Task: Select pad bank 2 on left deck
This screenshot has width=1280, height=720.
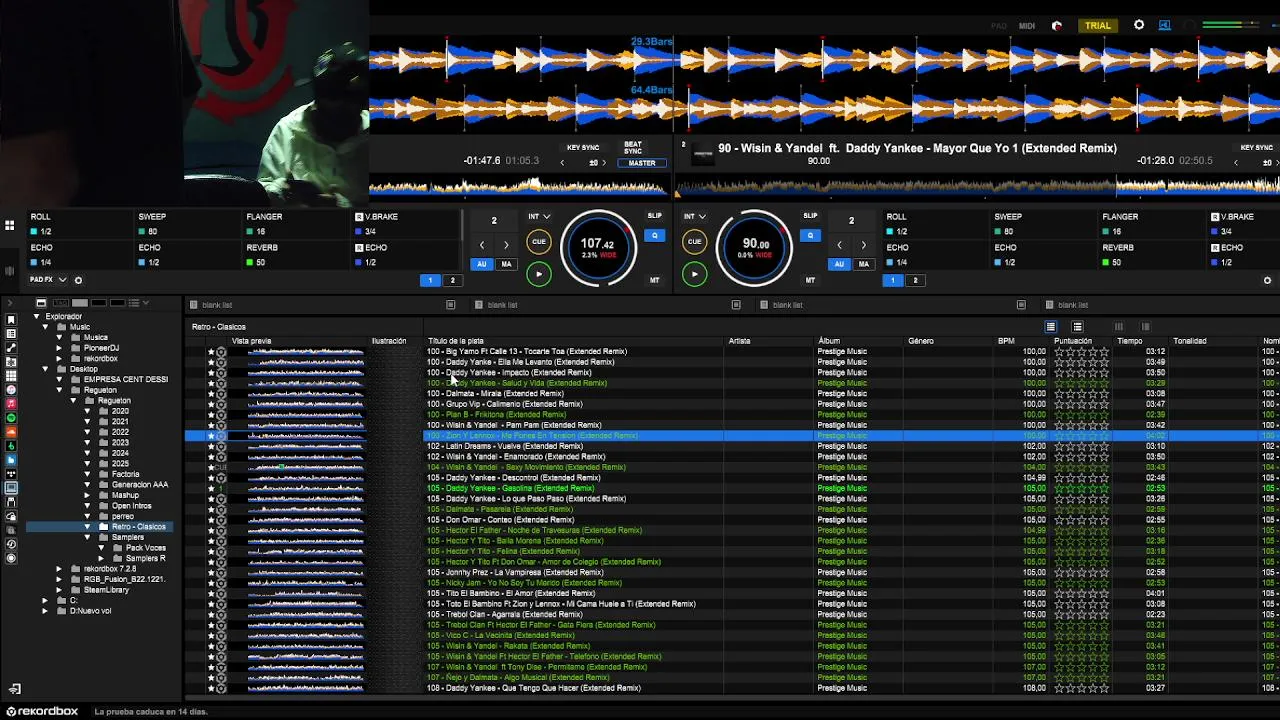Action: coord(452,280)
